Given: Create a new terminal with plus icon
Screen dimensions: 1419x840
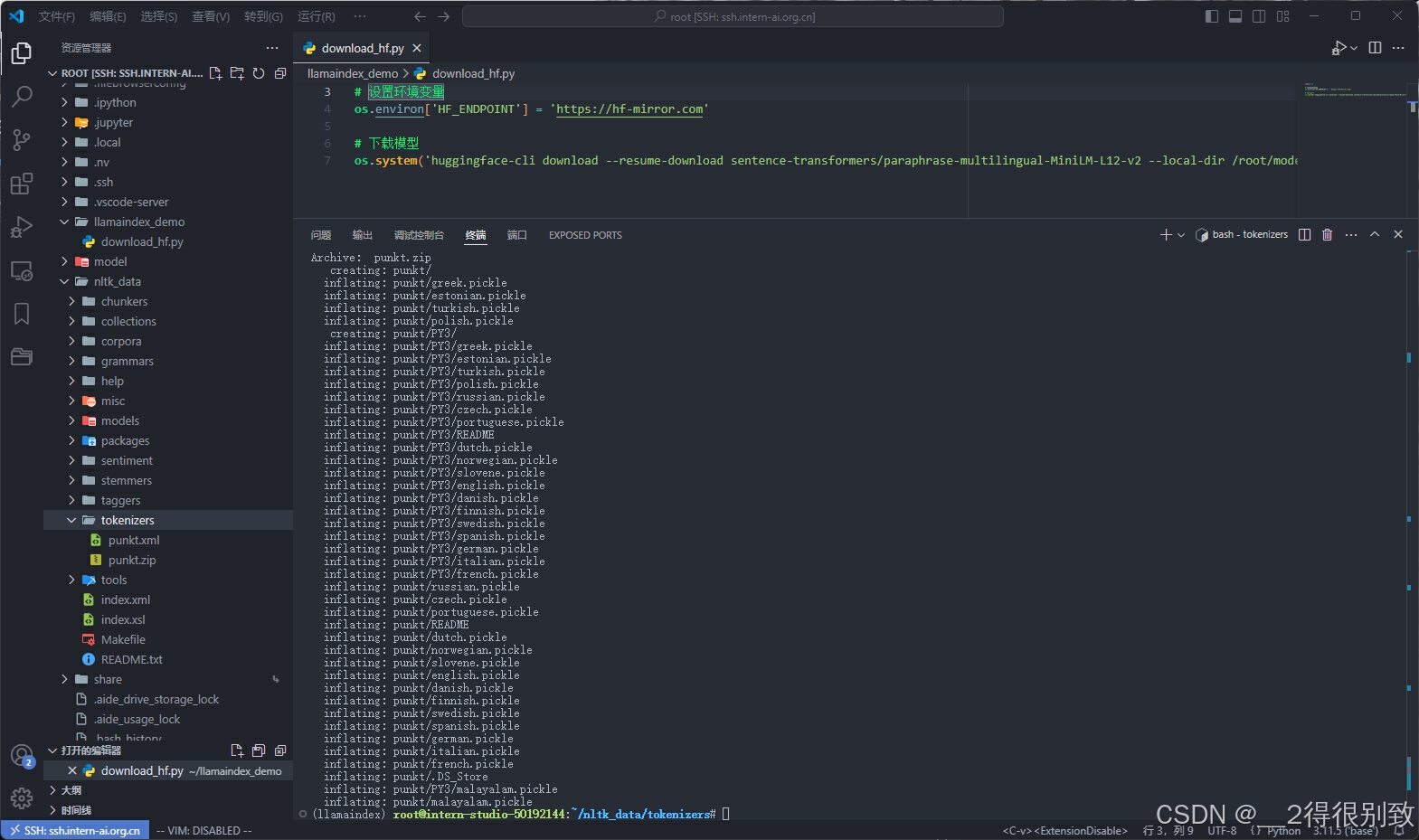Looking at the screenshot, I should [x=1166, y=234].
